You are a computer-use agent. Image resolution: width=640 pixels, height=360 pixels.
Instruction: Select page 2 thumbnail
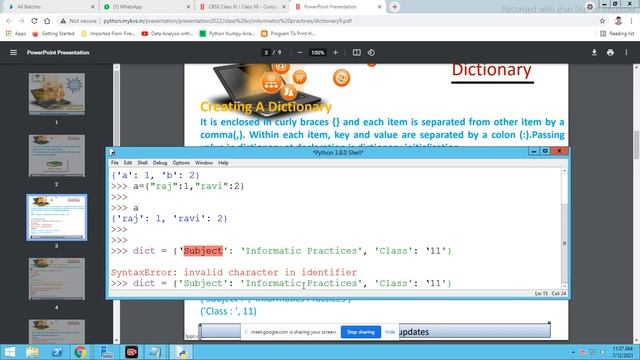pos(57,156)
